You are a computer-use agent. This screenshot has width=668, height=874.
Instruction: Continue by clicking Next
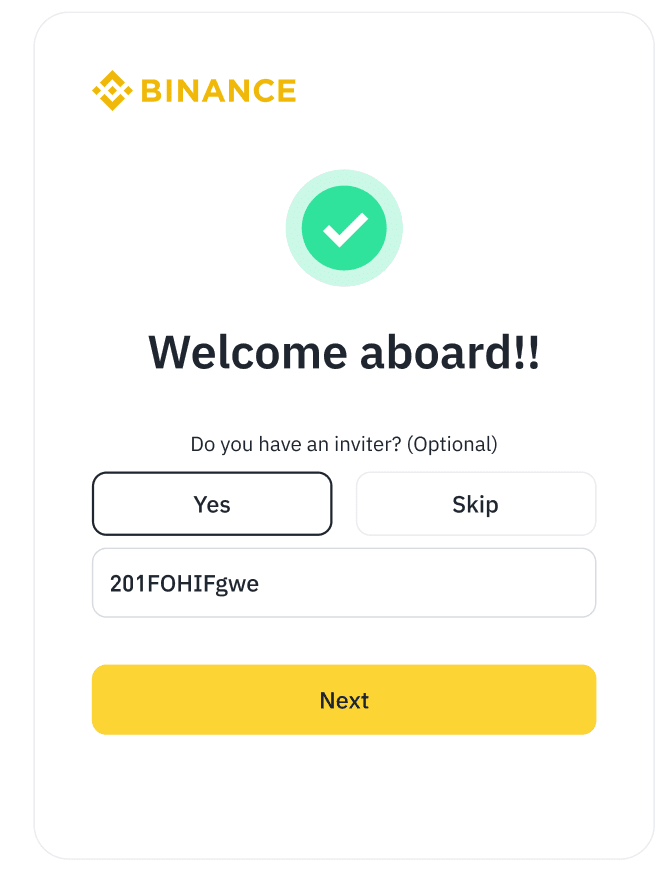tap(344, 700)
